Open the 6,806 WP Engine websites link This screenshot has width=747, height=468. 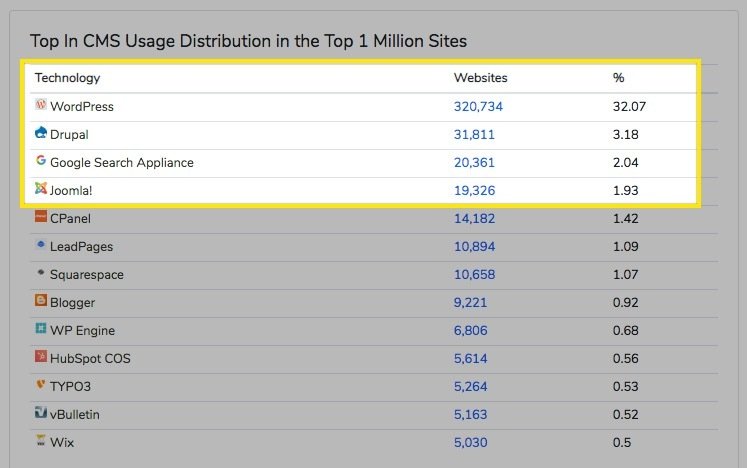click(x=470, y=330)
